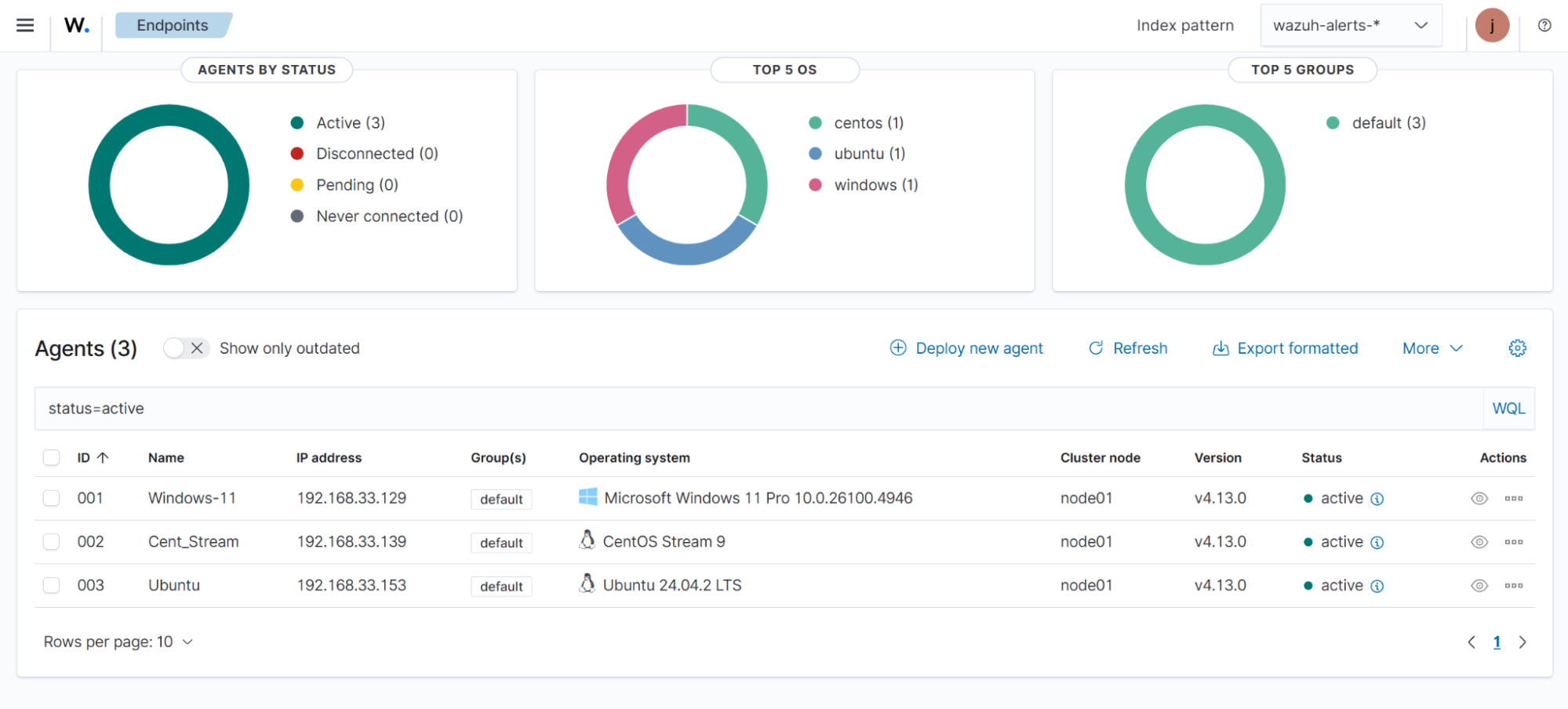The width and height of the screenshot is (1568, 709).
Task: Open the agents table settings gear
Action: pyautogui.click(x=1517, y=347)
